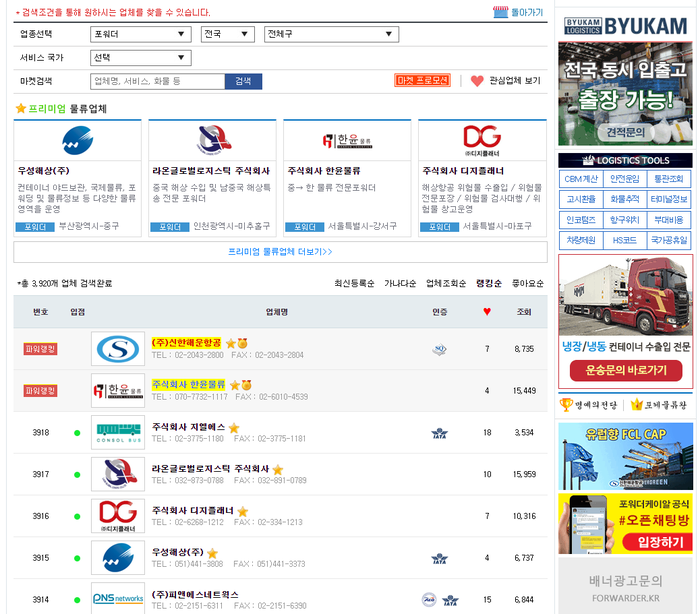The image size is (700, 614).
Task: Open the 항구위치 logistics tool
Action: pyautogui.click(x=625, y=220)
